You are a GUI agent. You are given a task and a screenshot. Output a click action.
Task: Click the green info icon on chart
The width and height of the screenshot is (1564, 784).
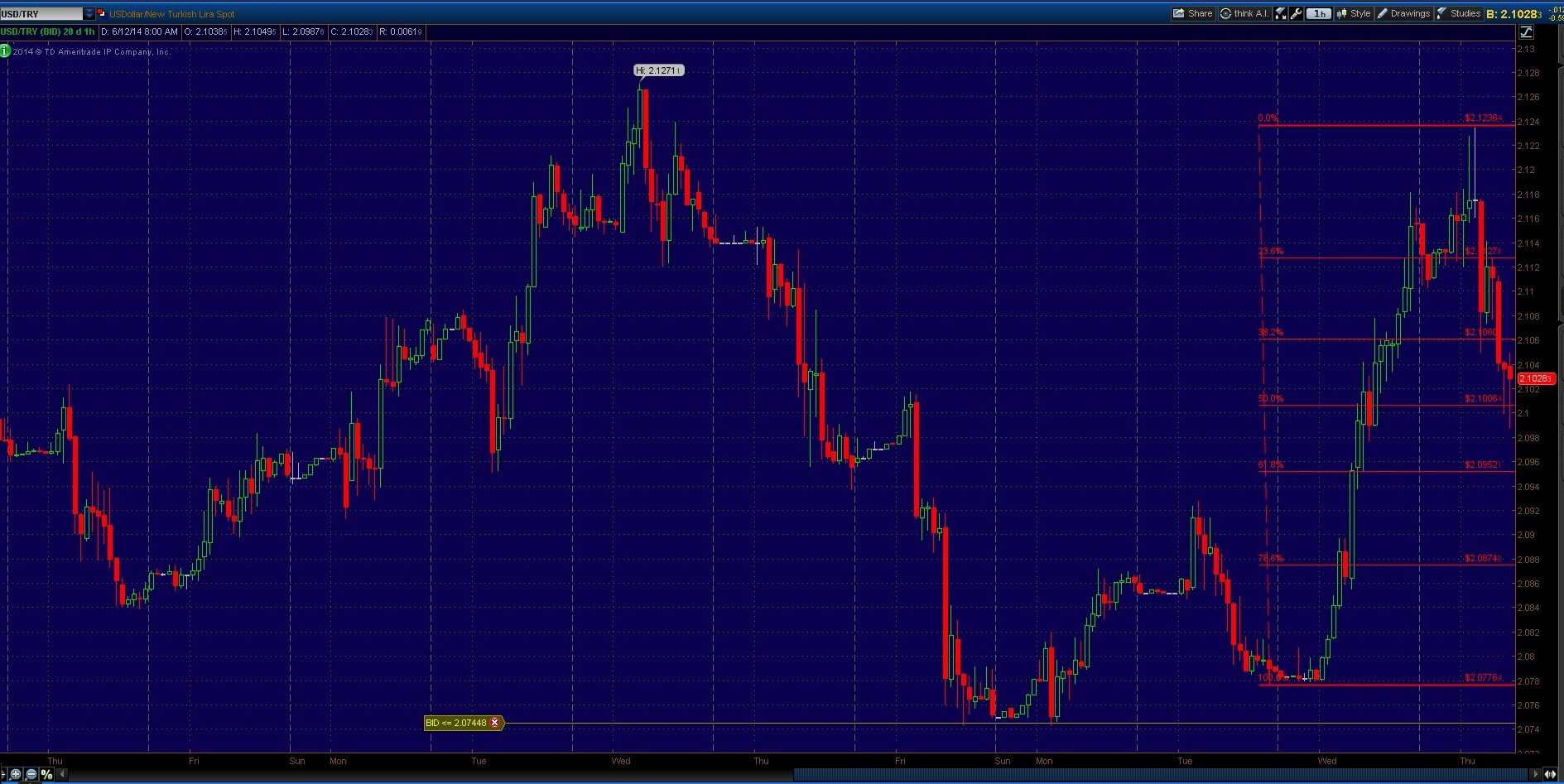point(5,51)
